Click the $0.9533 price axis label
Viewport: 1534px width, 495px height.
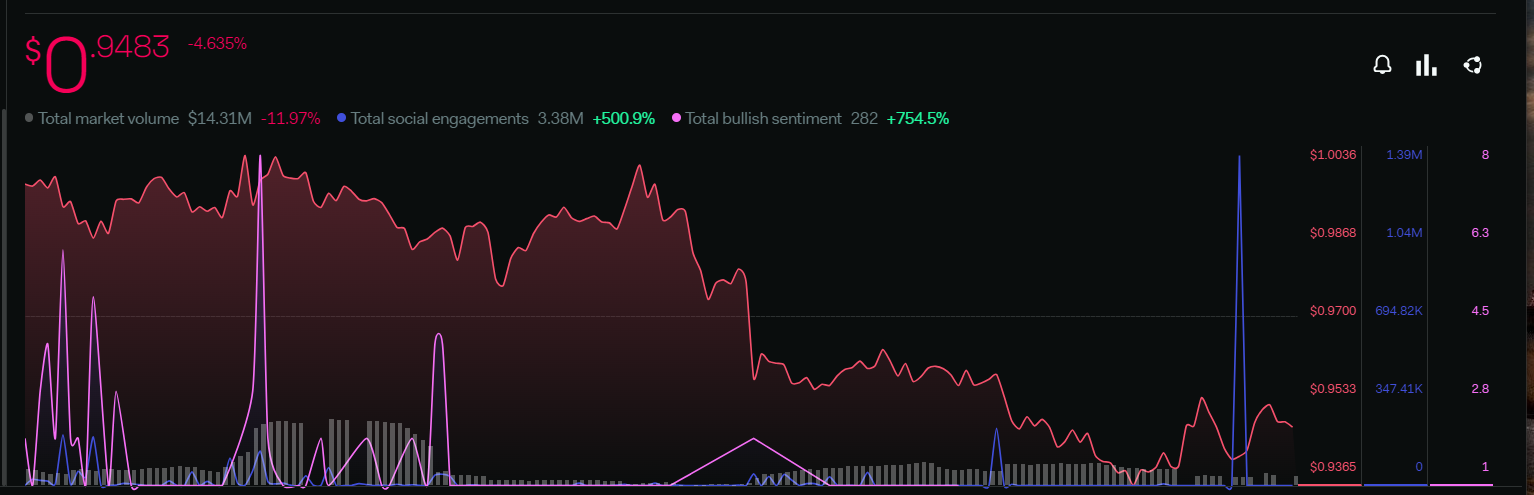1333,388
